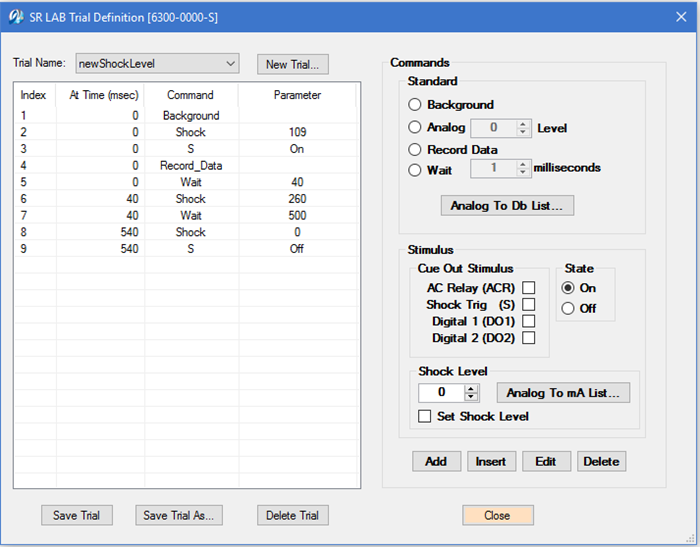This screenshot has height=547, width=700.
Task: Click the Shock Level value field
Action: (440, 393)
